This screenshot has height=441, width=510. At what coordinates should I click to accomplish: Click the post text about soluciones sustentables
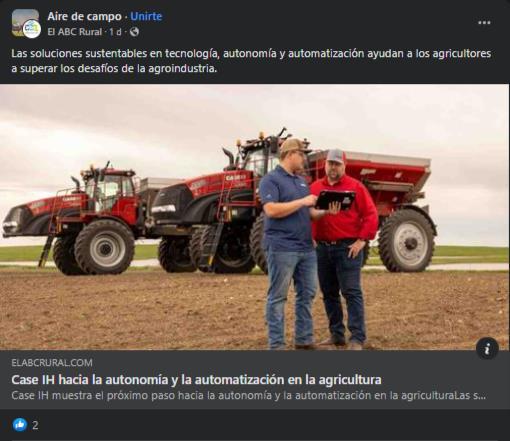(251, 61)
